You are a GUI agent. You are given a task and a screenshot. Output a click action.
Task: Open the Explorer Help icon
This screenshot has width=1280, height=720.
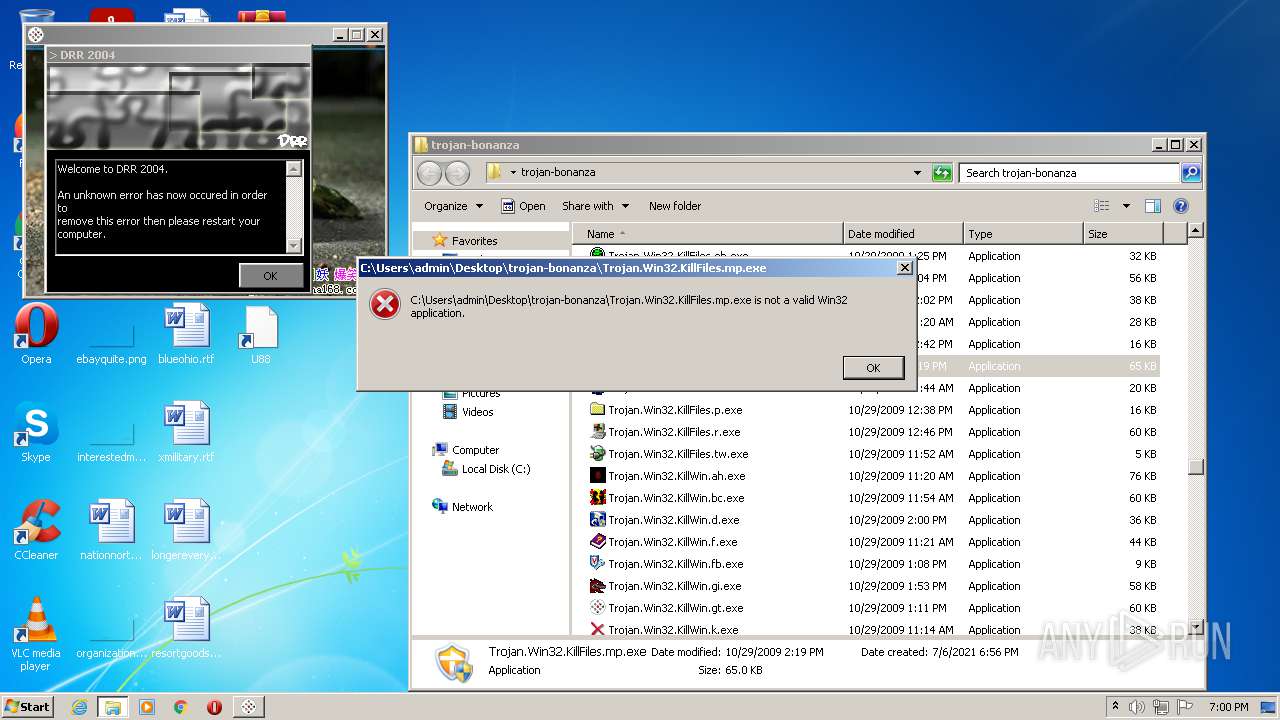pos(1180,206)
